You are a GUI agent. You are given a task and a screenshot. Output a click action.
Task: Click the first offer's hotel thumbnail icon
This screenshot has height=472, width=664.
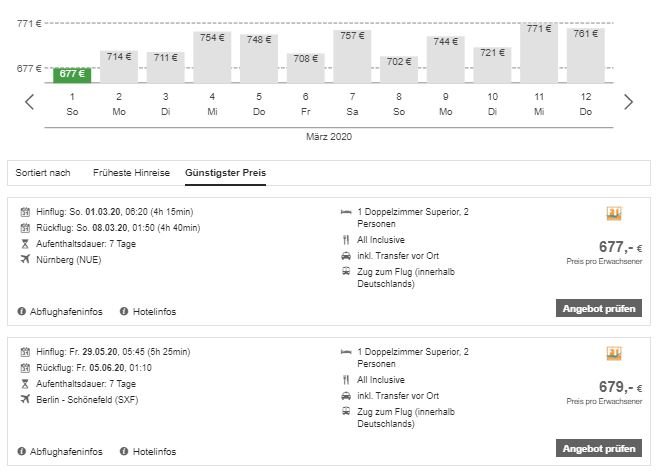pos(615,214)
